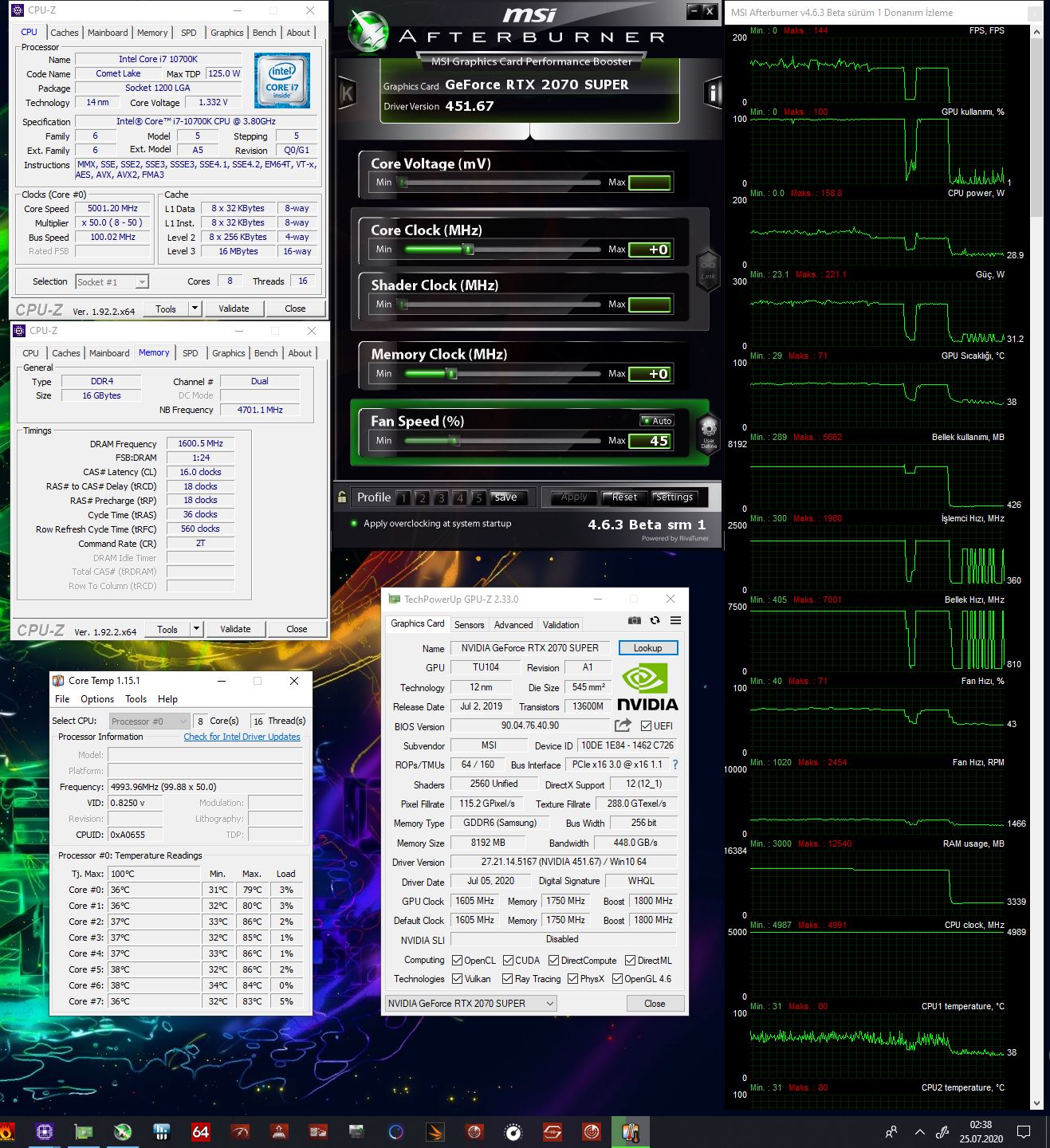
Task: Select Afterburner profile slot 3
Action: coord(441,498)
